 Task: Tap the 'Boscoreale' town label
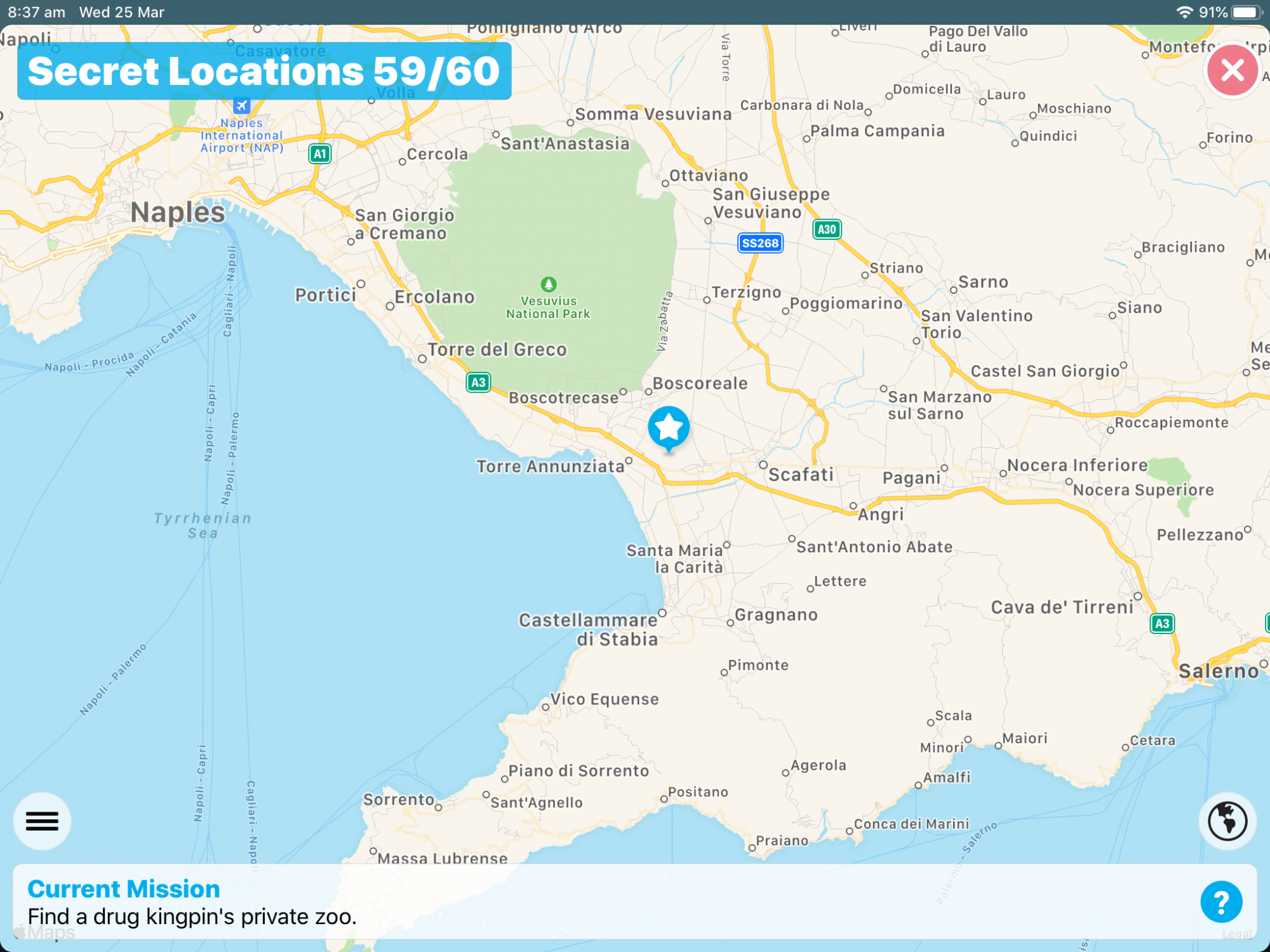click(x=700, y=383)
